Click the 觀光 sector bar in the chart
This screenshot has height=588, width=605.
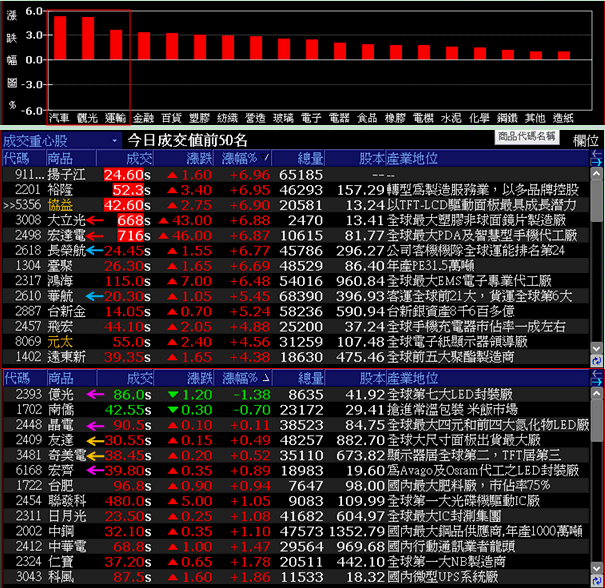[88, 38]
